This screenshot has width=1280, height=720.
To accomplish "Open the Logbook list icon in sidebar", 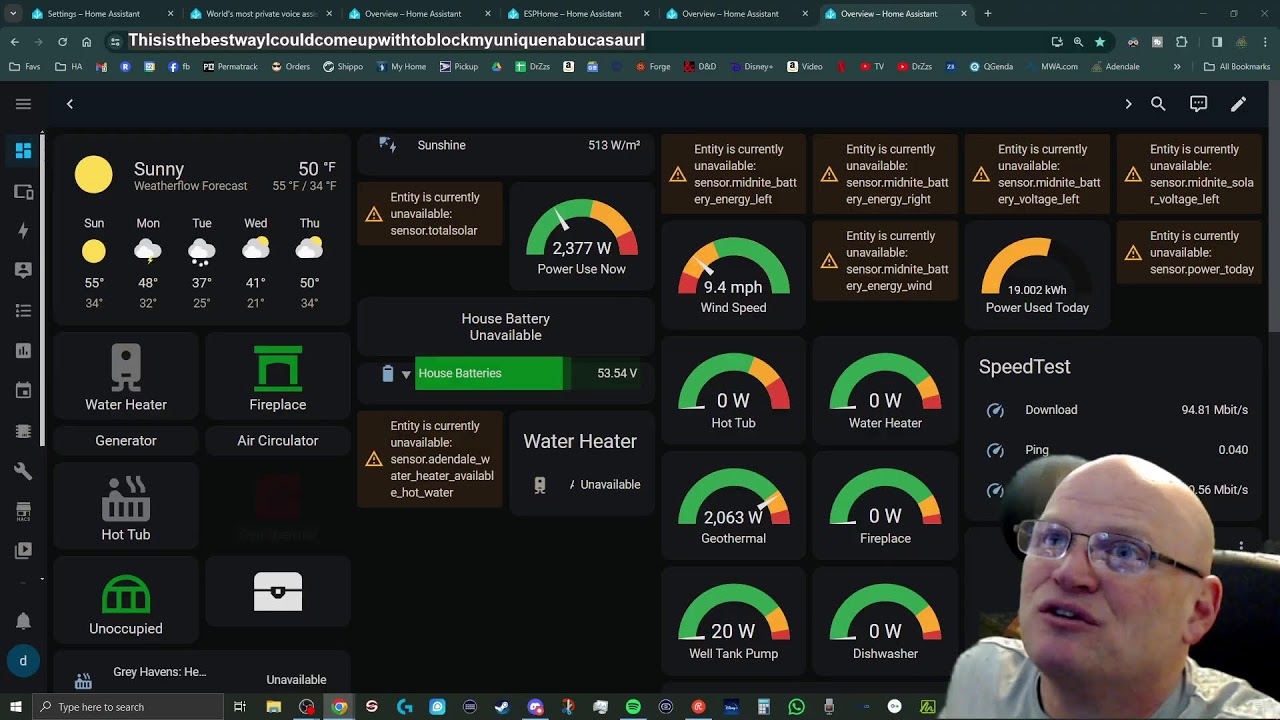I will tap(23, 311).
